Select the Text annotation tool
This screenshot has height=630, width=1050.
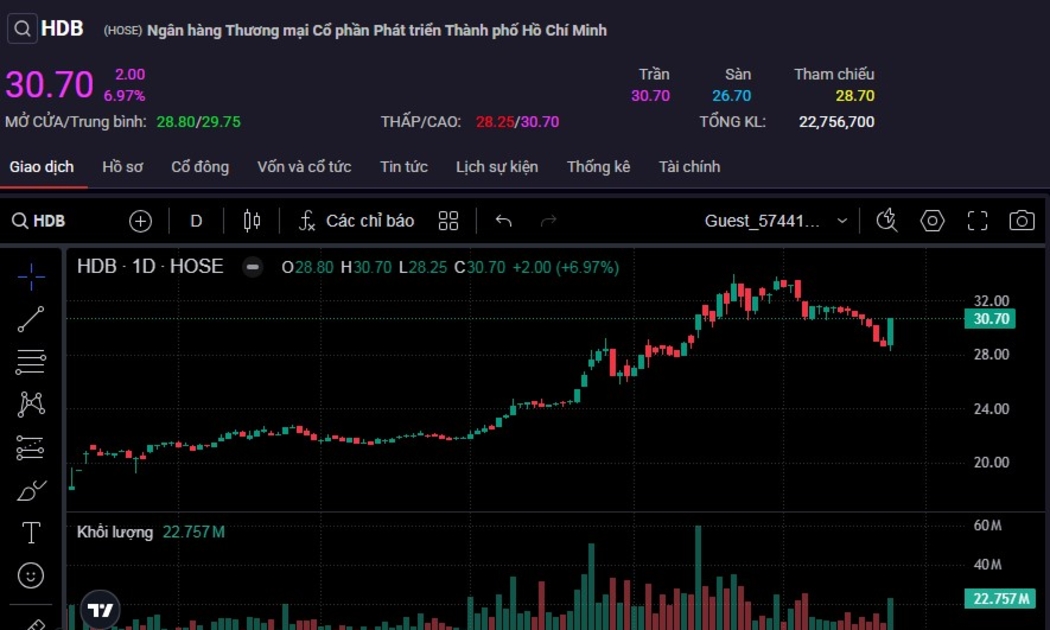pos(31,533)
